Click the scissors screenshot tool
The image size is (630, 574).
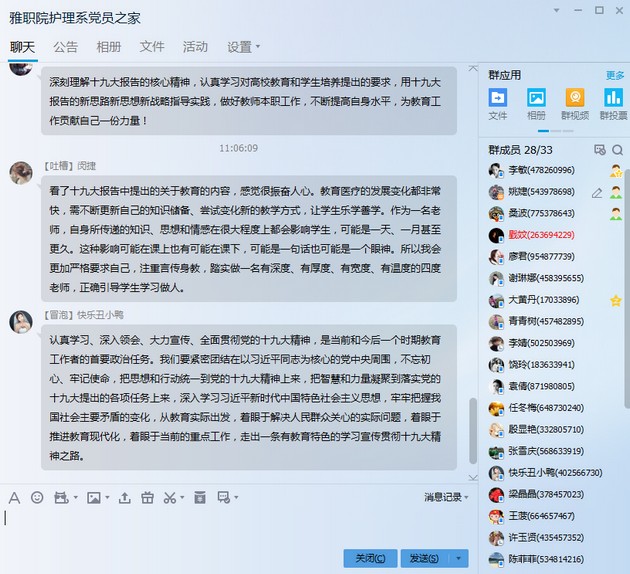coord(169,497)
